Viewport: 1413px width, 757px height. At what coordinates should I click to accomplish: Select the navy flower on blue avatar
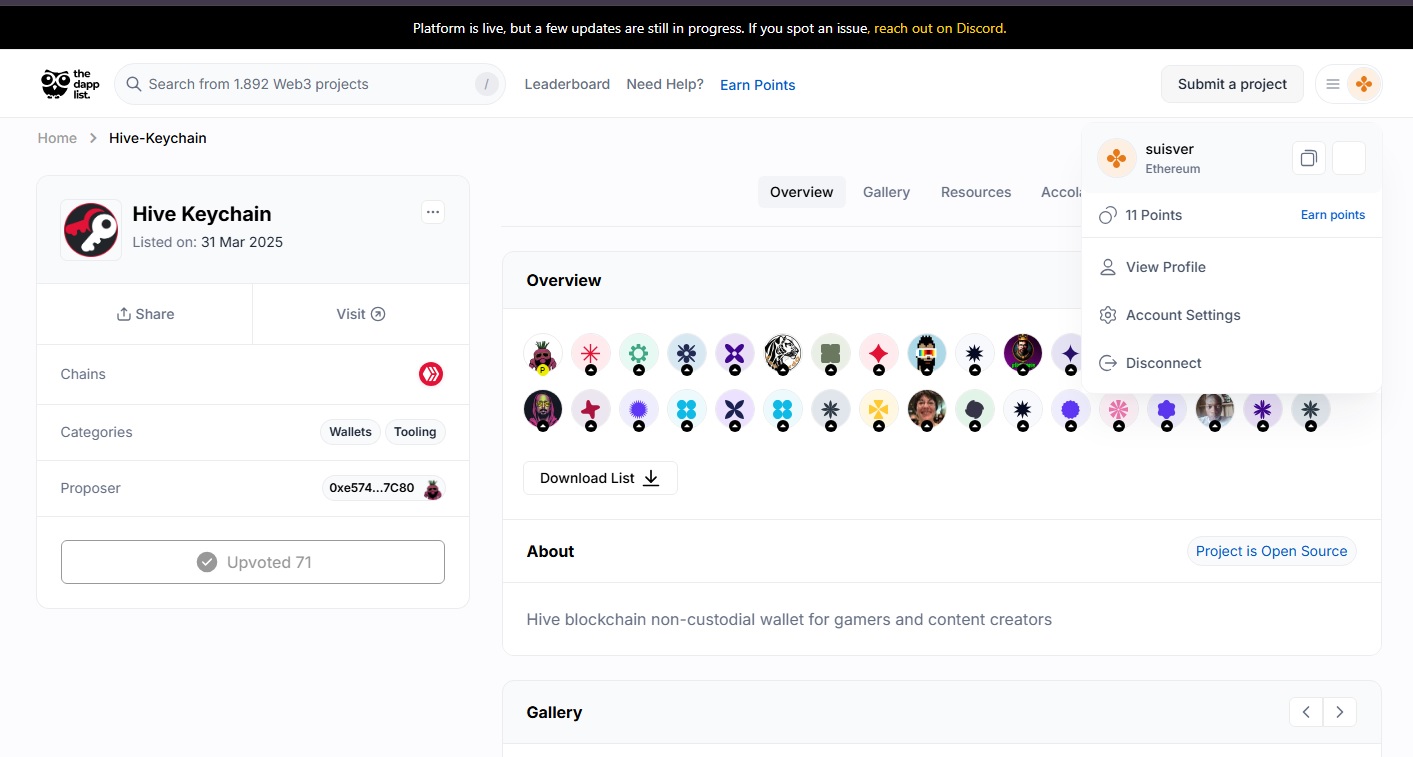[x=687, y=353]
